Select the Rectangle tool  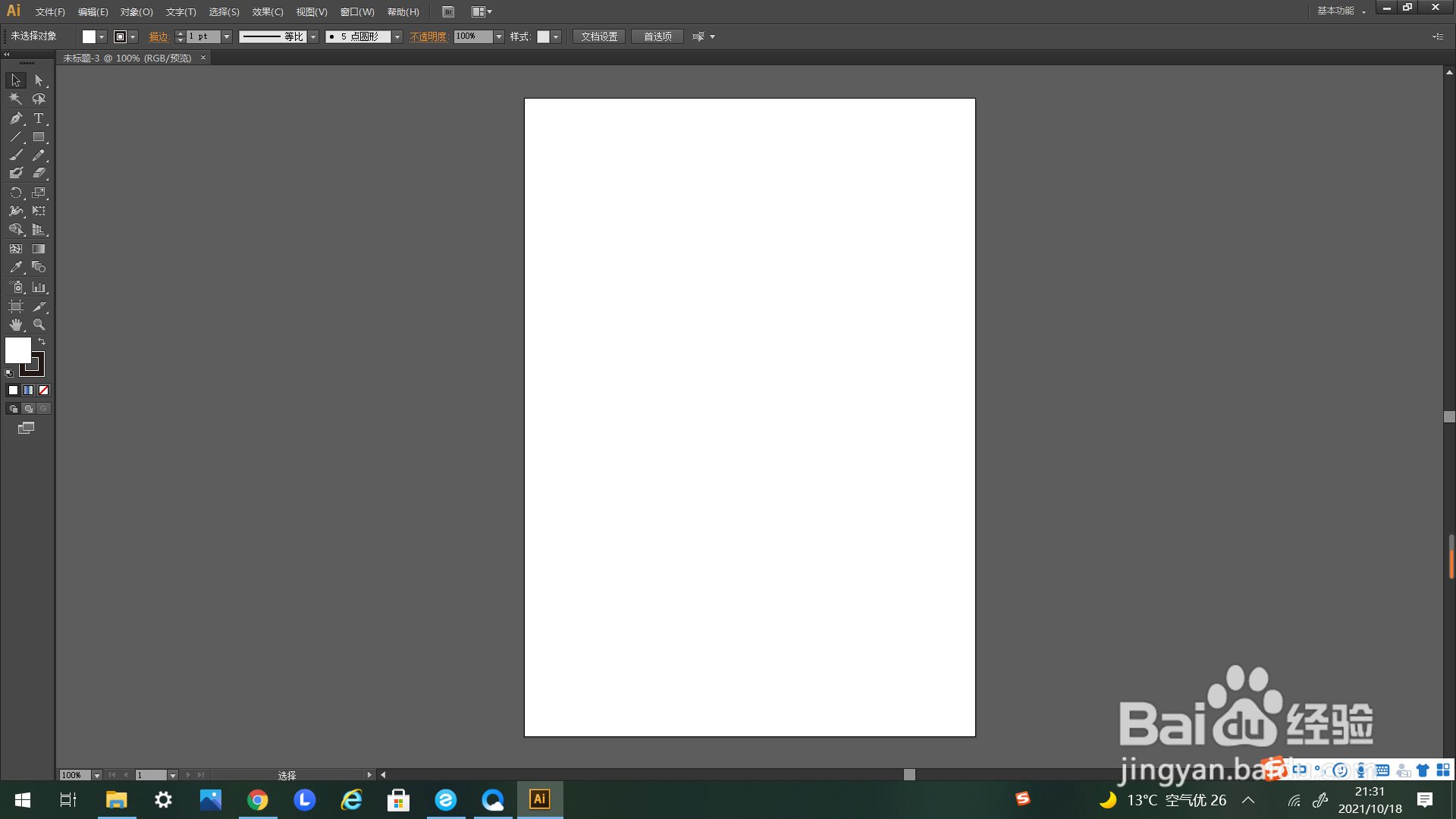click(39, 137)
